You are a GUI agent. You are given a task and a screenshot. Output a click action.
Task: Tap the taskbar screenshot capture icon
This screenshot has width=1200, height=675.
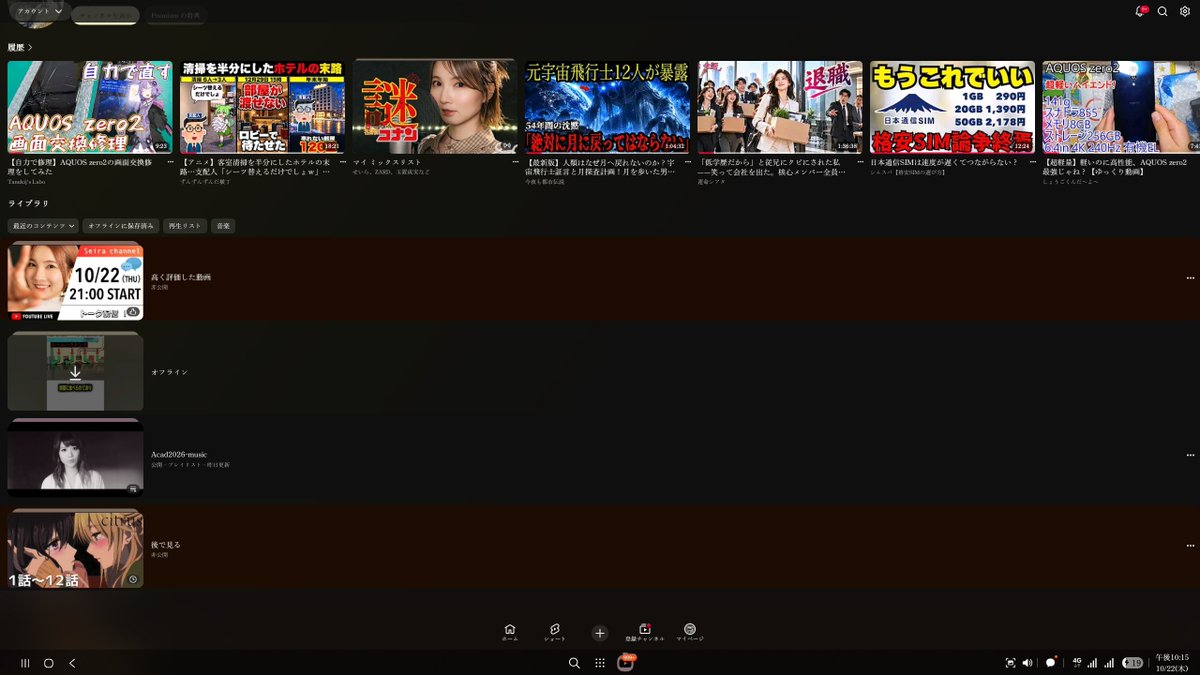(1010, 663)
